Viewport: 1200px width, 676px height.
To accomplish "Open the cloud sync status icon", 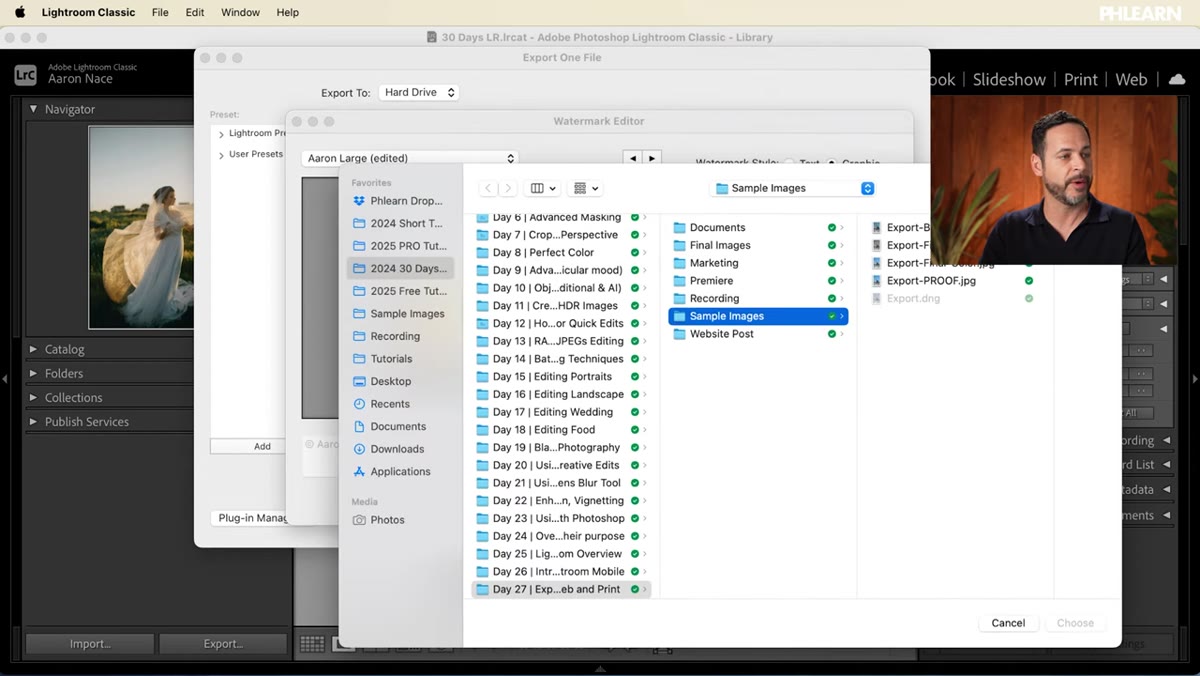I will [x=1177, y=80].
